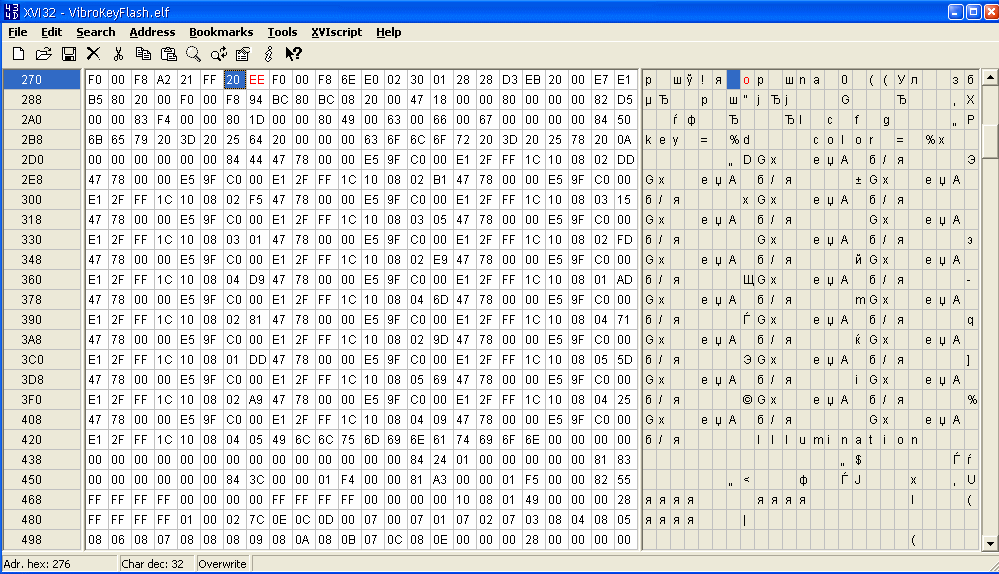999x574 pixels.
Task: Select address row 420
Action: (42, 440)
